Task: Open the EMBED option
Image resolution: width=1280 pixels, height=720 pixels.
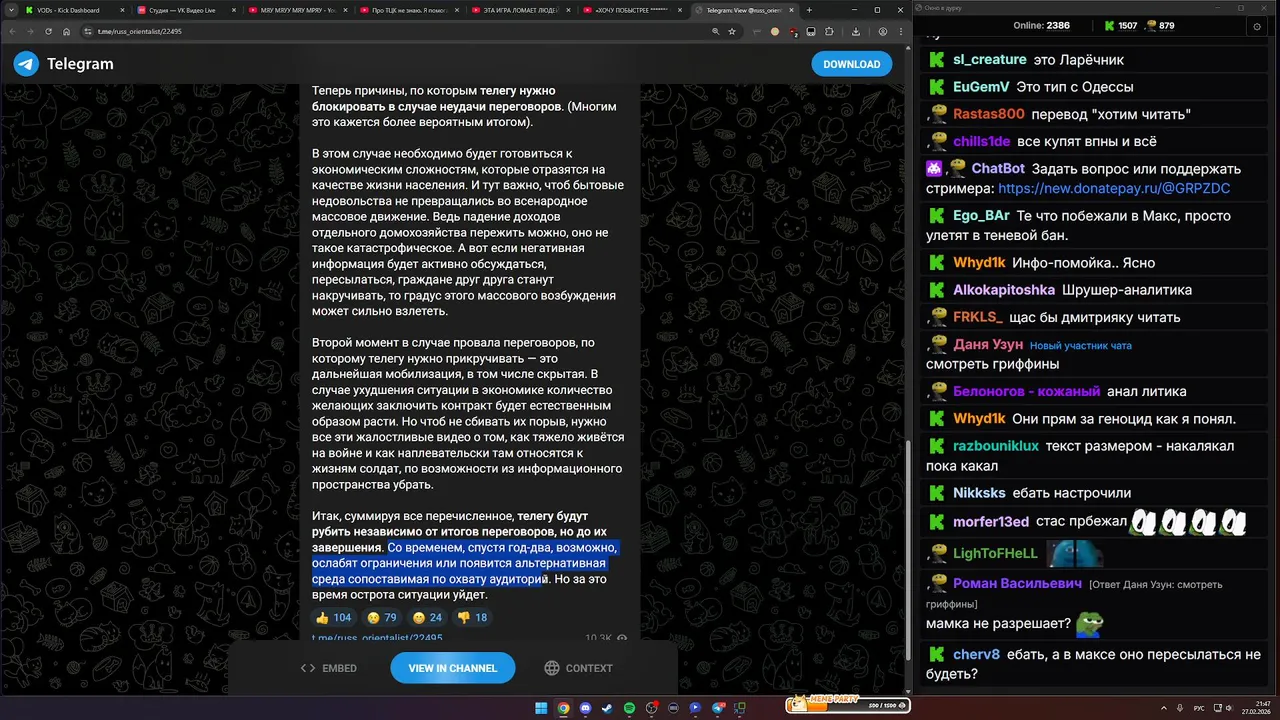Action: tap(329, 668)
